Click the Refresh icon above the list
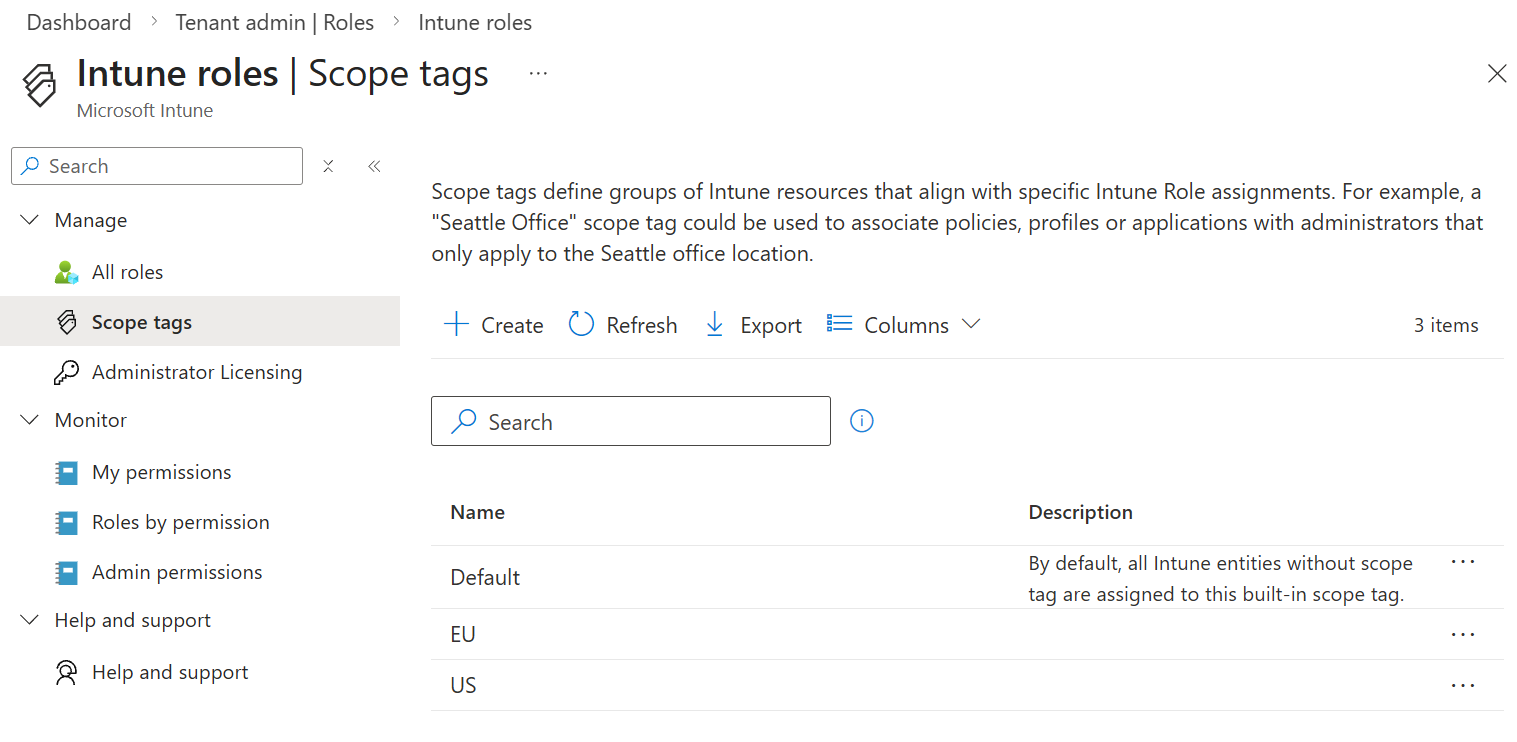Viewport: 1517px width, 742px height. click(x=581, y=324)
